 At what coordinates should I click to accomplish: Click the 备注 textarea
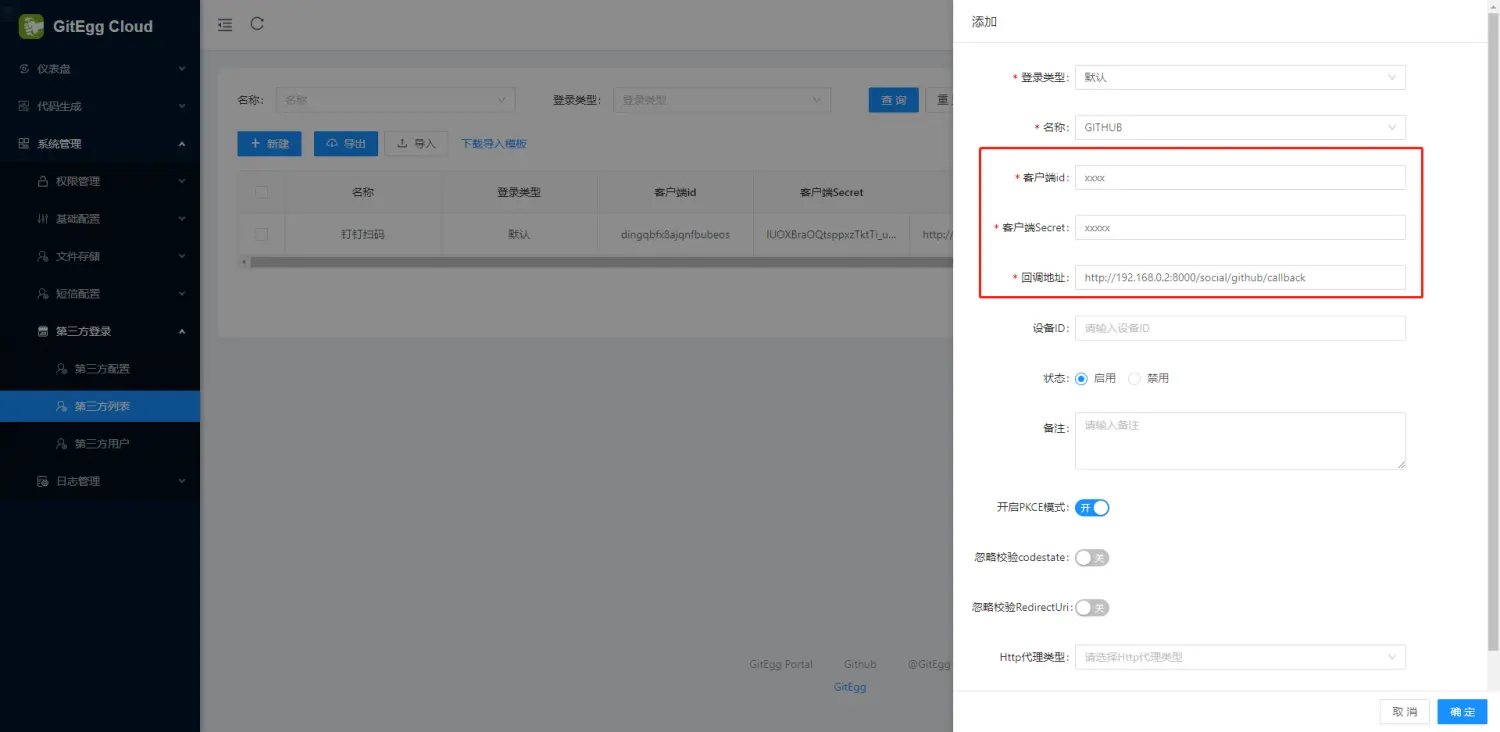pos(1240,441)
